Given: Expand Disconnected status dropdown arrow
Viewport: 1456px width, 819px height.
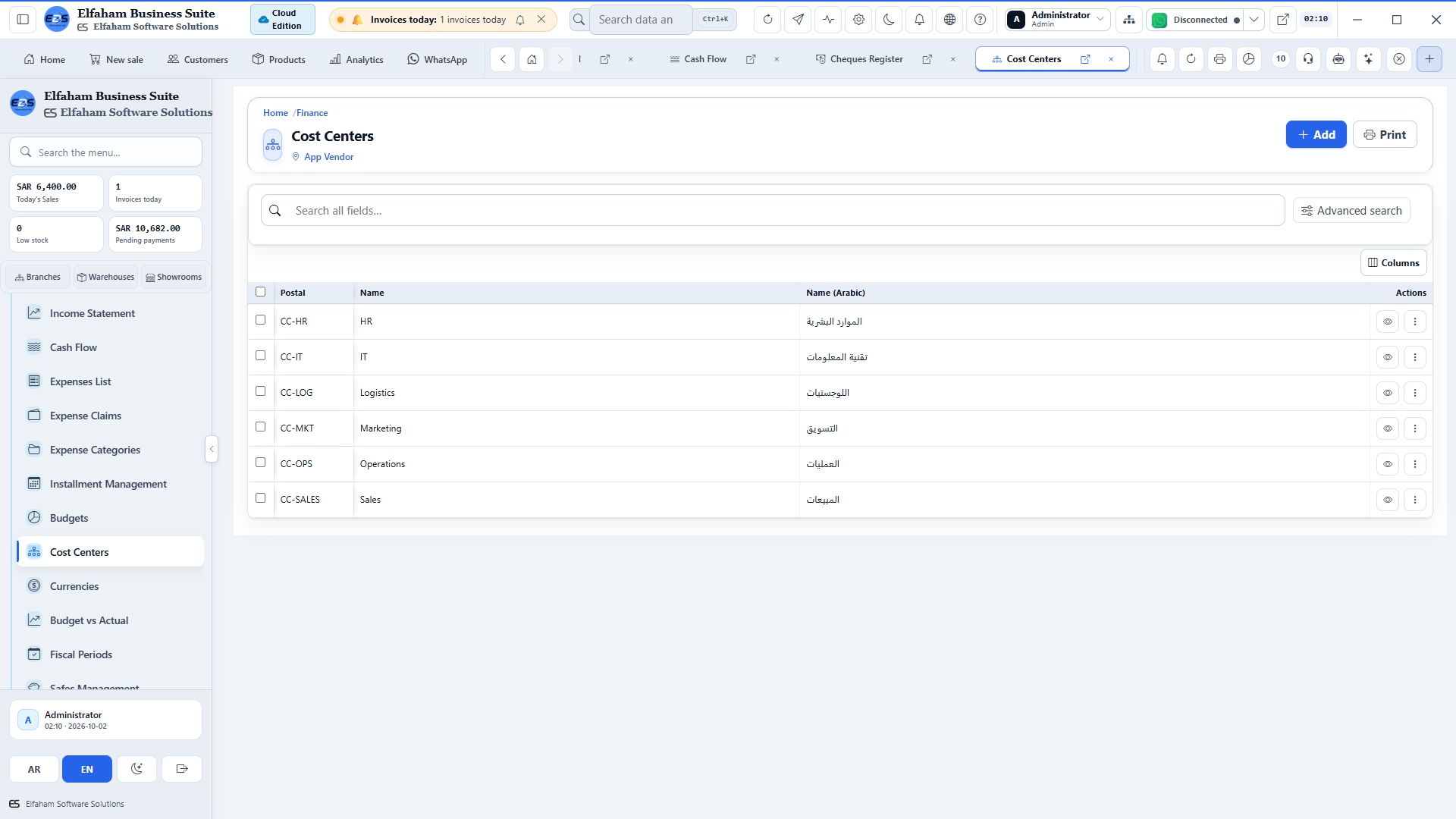Looking at the screenshot, I should pos(1254,20).
